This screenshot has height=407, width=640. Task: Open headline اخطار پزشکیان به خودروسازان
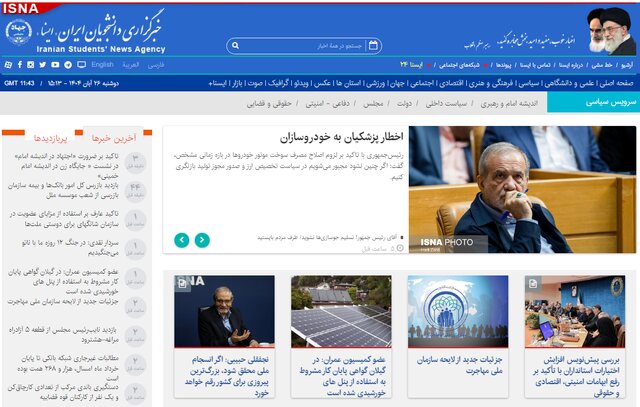tap(333, 139)
